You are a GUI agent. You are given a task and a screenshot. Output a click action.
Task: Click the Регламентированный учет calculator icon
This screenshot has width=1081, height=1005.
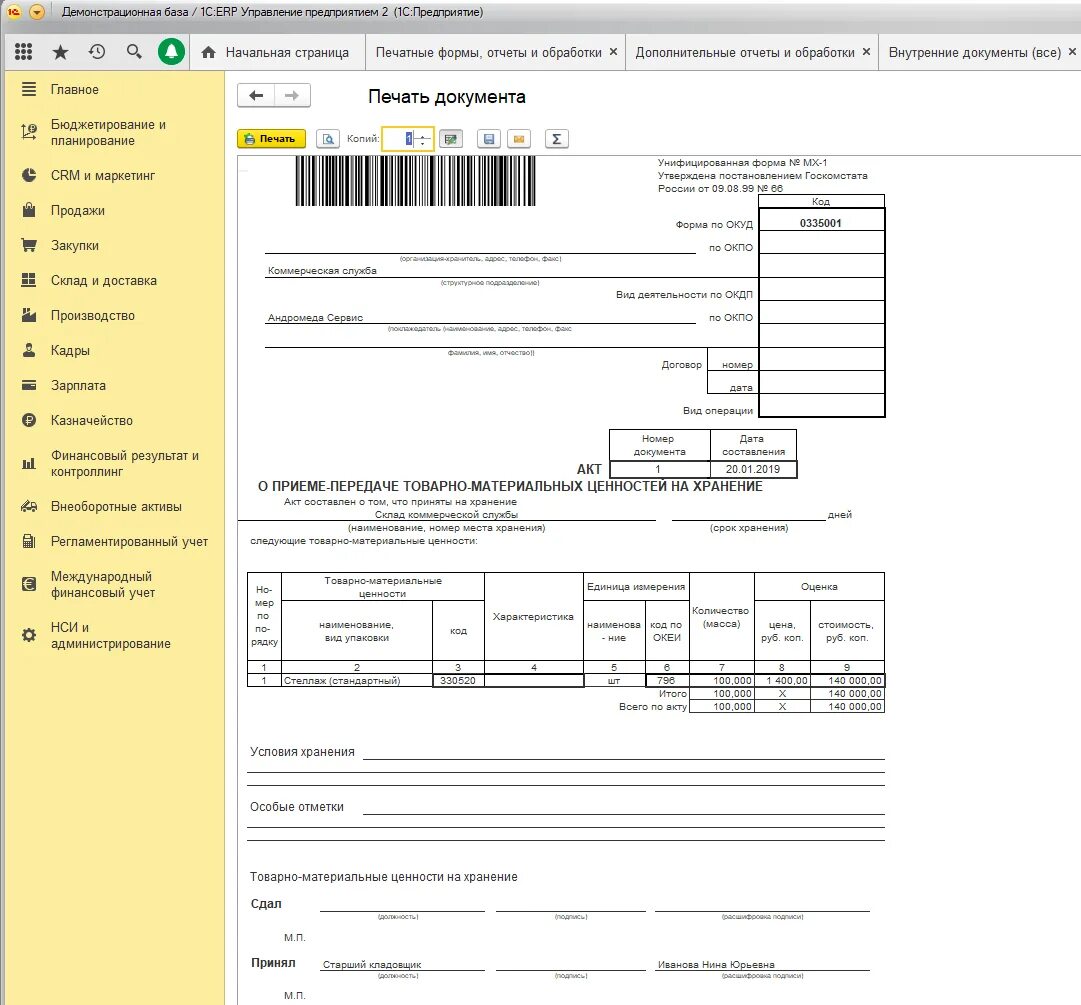(29, 541)
